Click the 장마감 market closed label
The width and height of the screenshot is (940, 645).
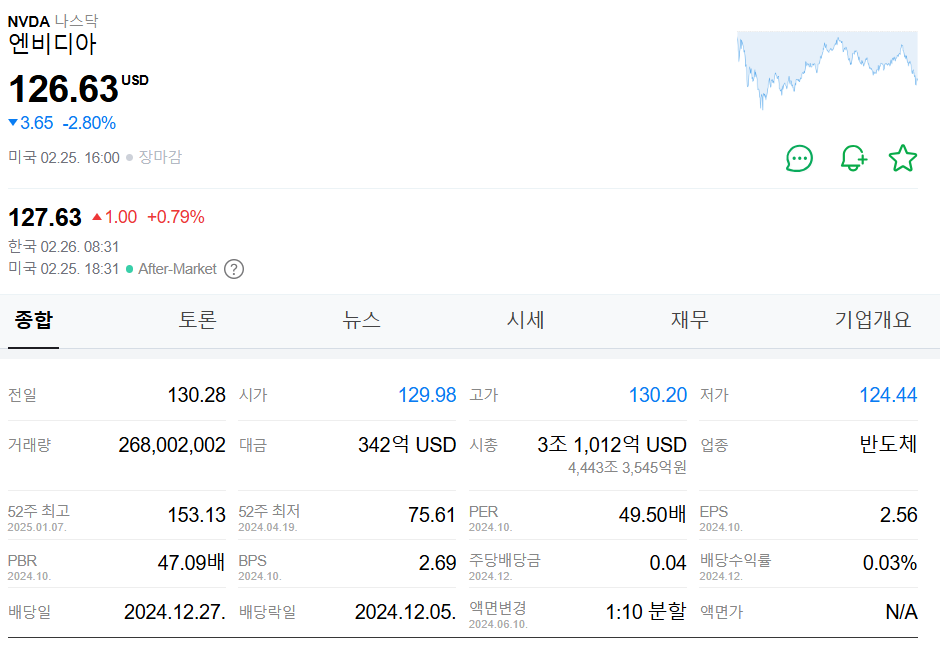click(x=160, y=157)
